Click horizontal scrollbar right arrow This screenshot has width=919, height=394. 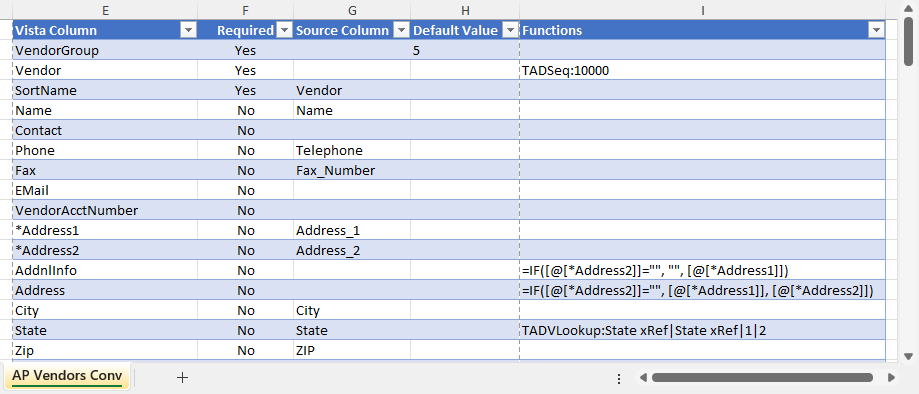(x=891, y=378)
